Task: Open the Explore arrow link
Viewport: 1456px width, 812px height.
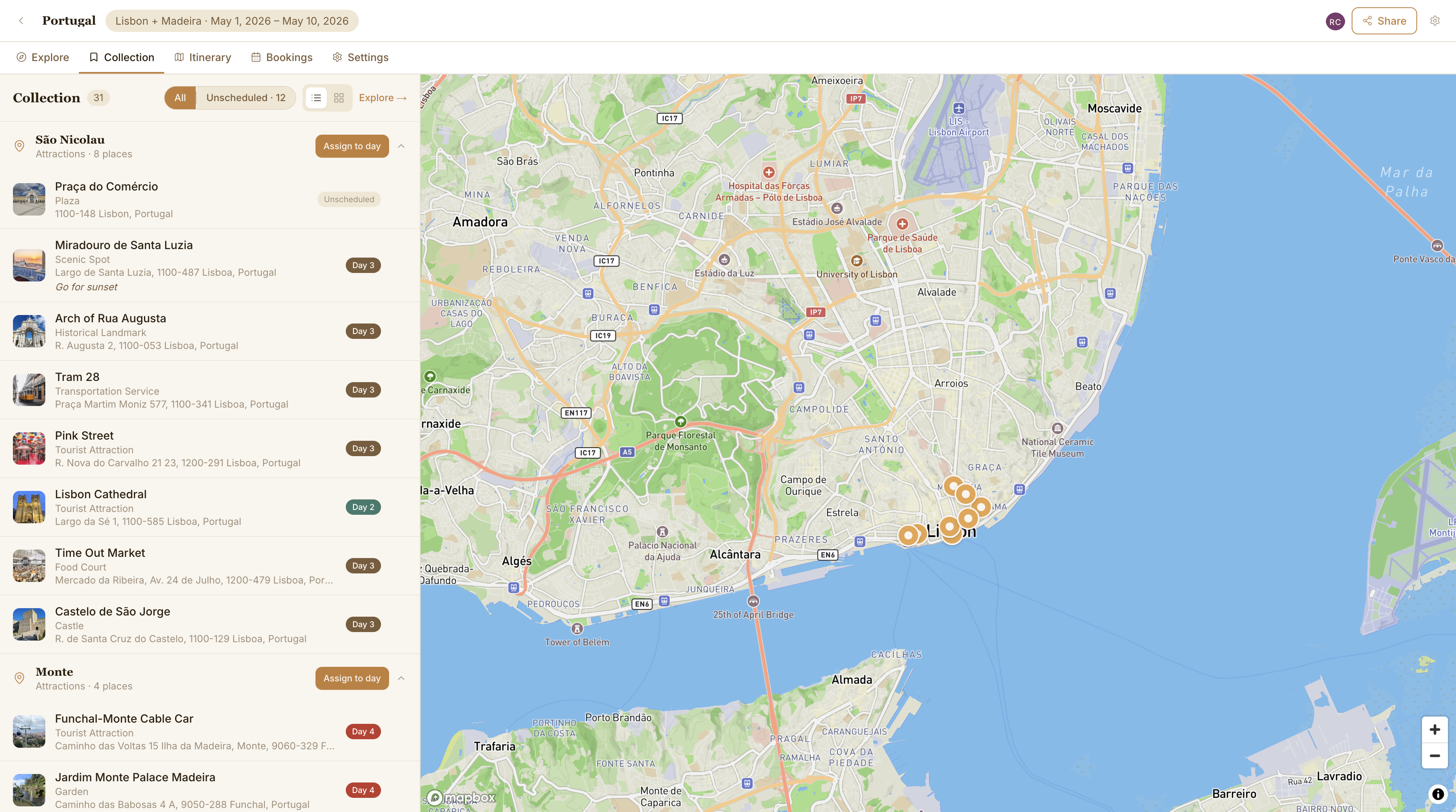Action: coord(383,97)
